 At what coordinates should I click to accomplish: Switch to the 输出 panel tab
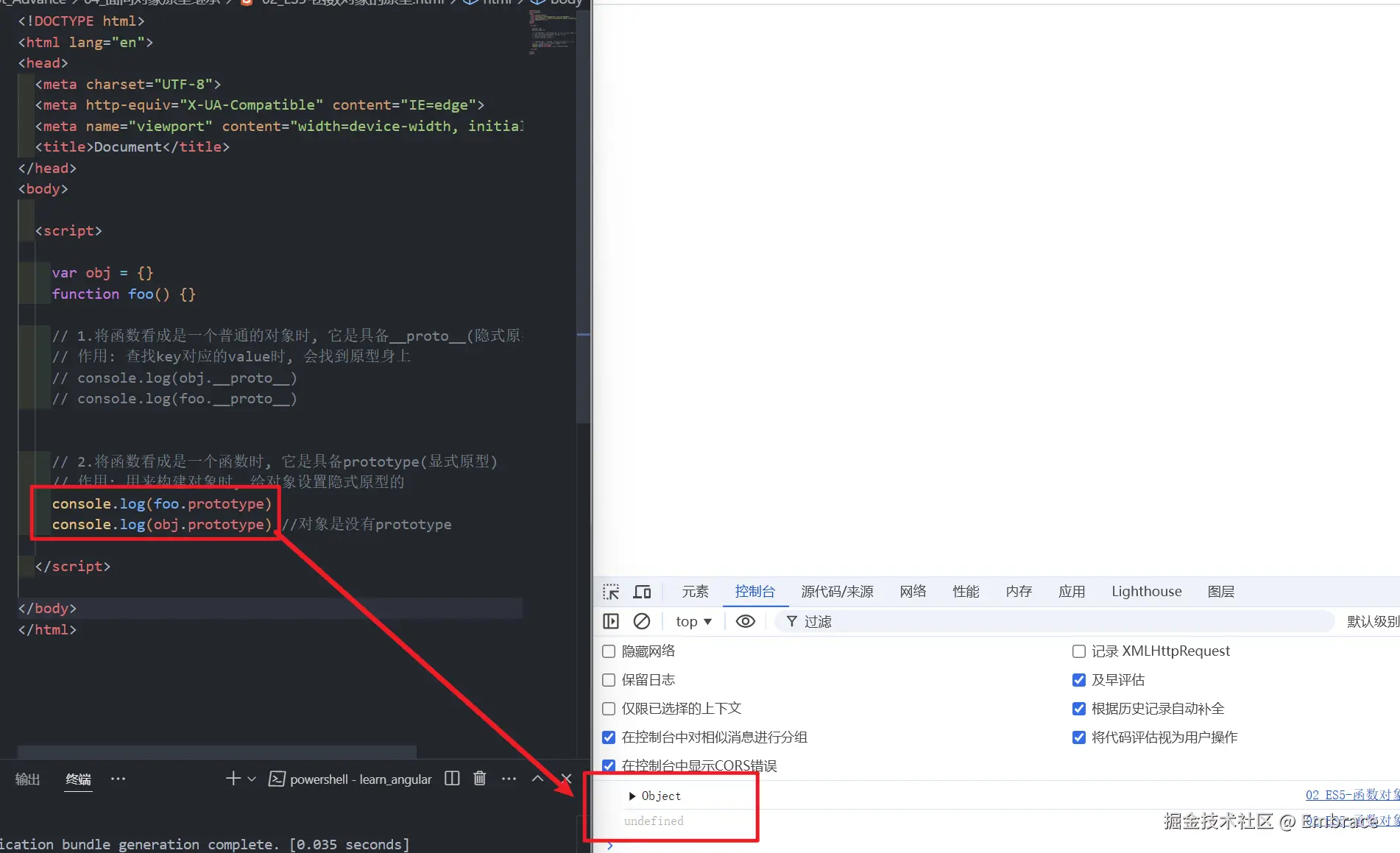point(28,779)
